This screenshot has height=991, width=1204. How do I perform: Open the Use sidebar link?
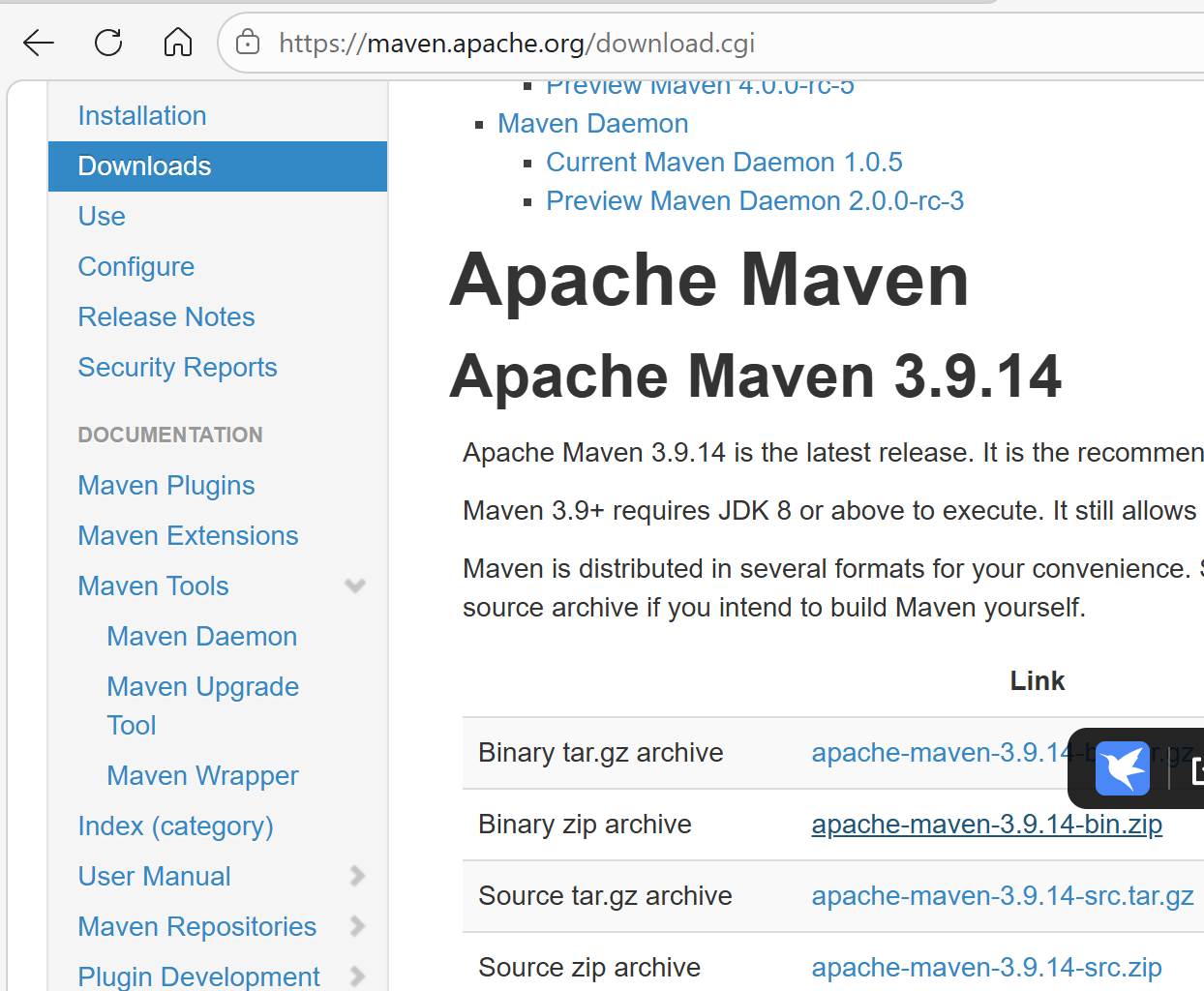tap(102, 217)
